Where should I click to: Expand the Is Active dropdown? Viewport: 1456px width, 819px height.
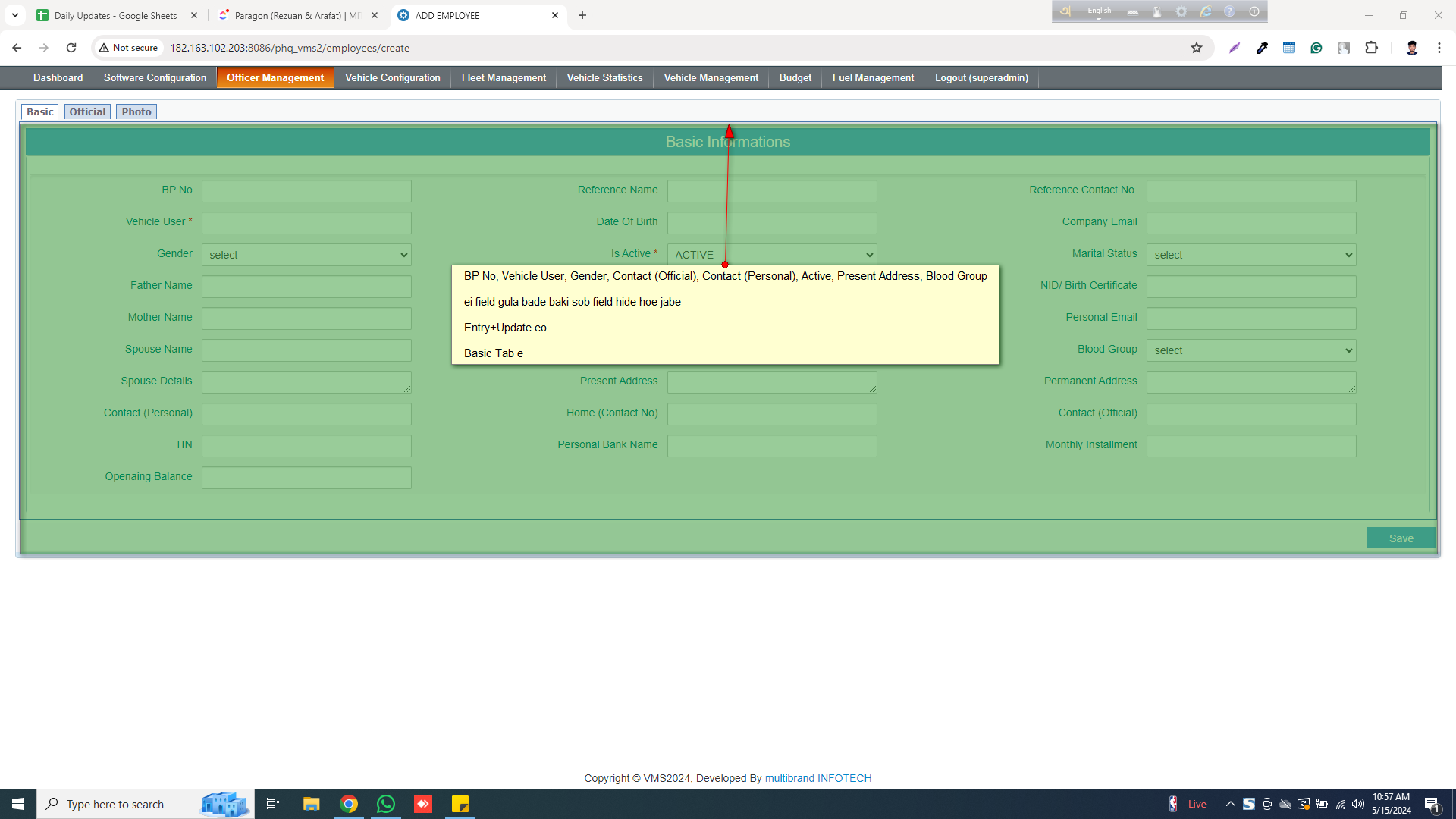(772, 255)
